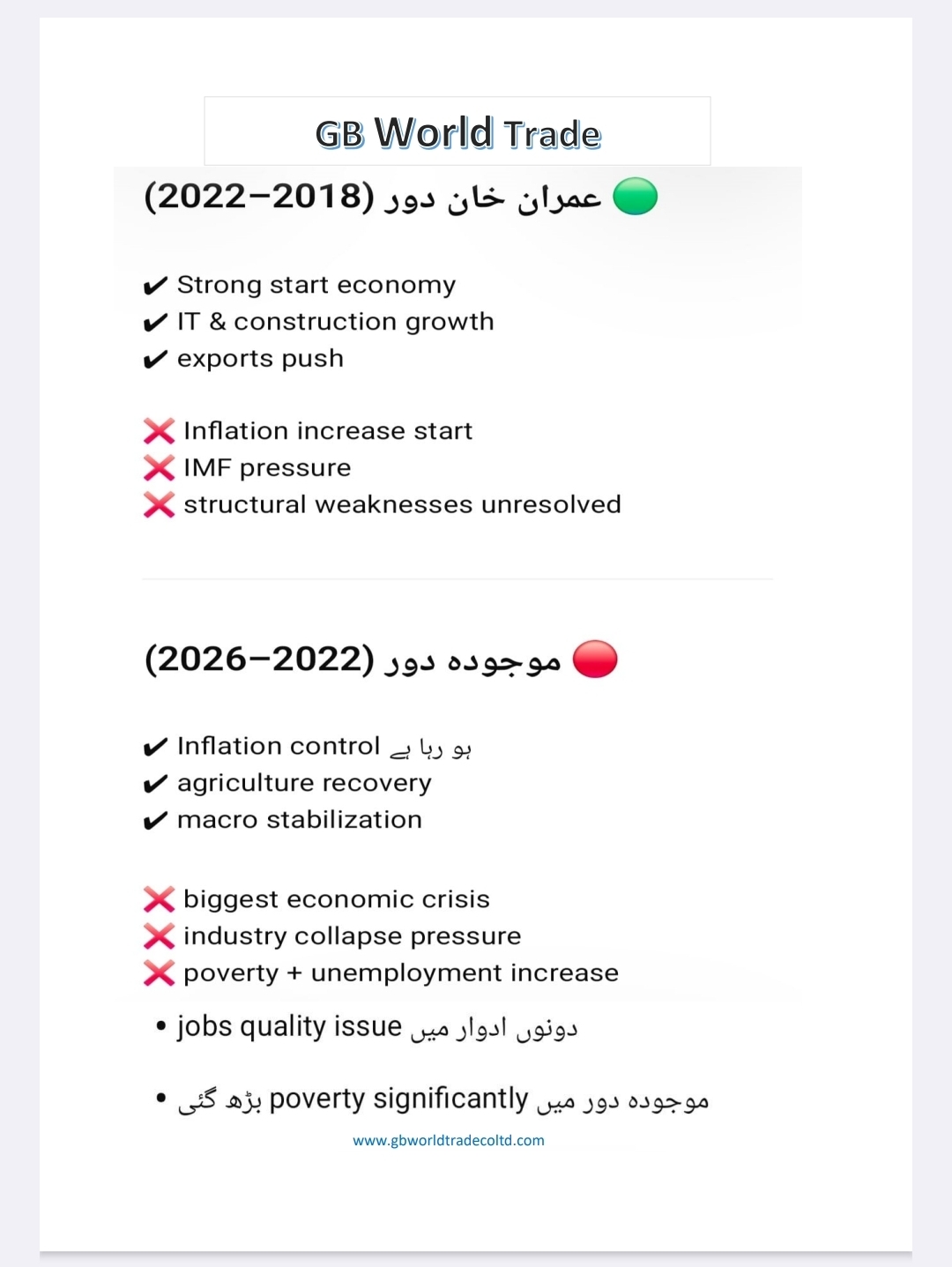Click the red X beside "biggest economic crisis"
Image resolution: width=952 pixels, height=1267 pixels.
(x=159, y=899)
